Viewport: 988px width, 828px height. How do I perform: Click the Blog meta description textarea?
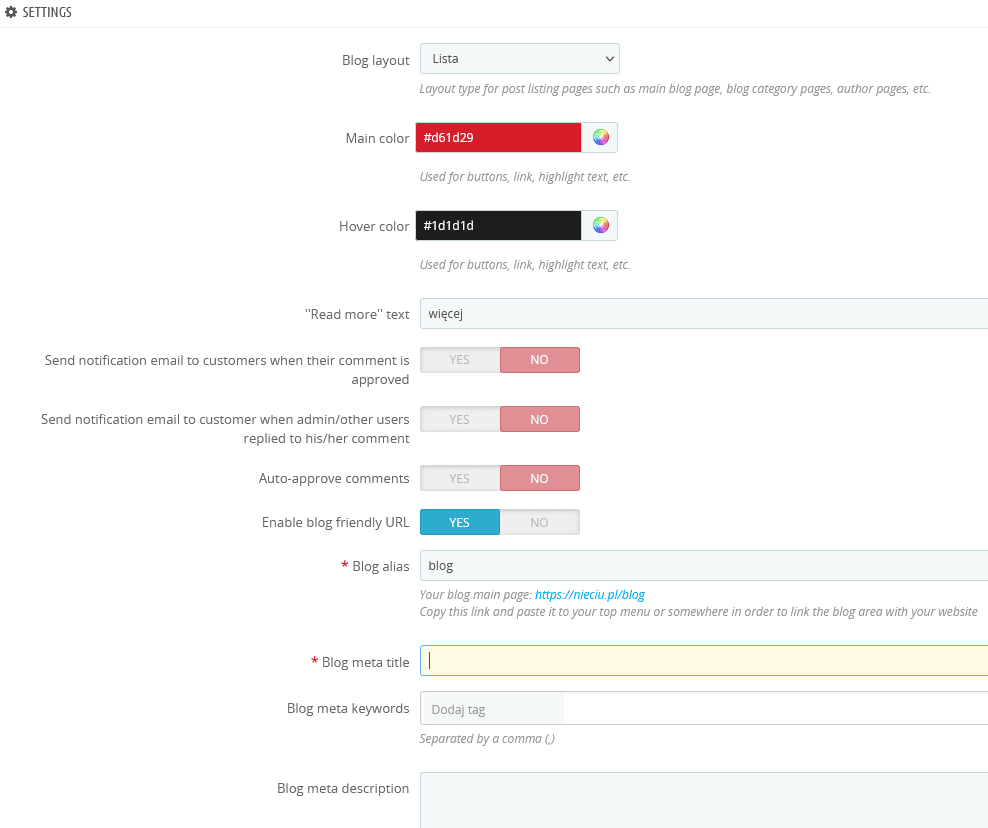(x=704, y=800)
